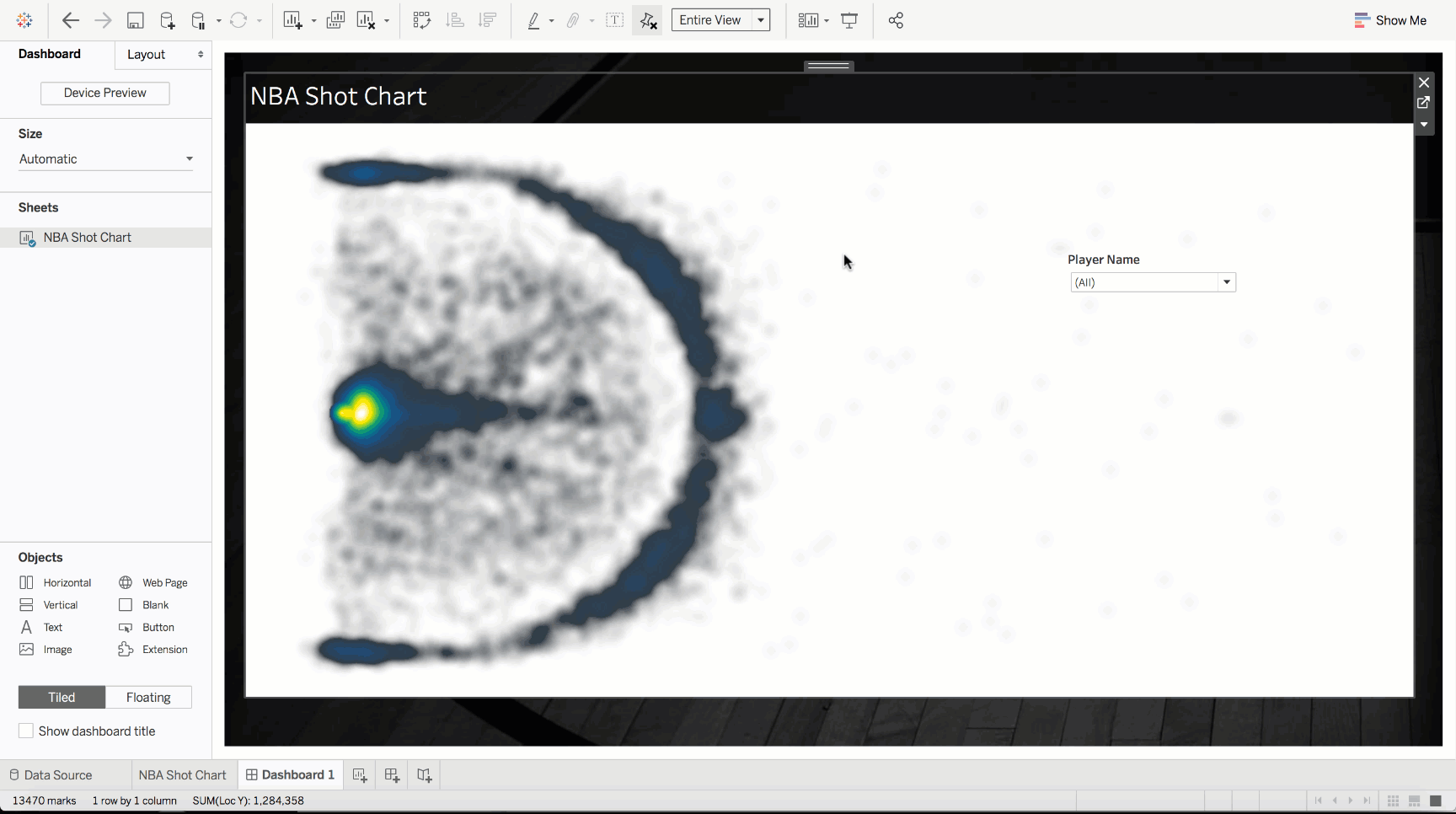This screenshot has width=1456, height=814.
Task: Select the Web Page object
Action: pyautogui.click(x=153, y=583)
